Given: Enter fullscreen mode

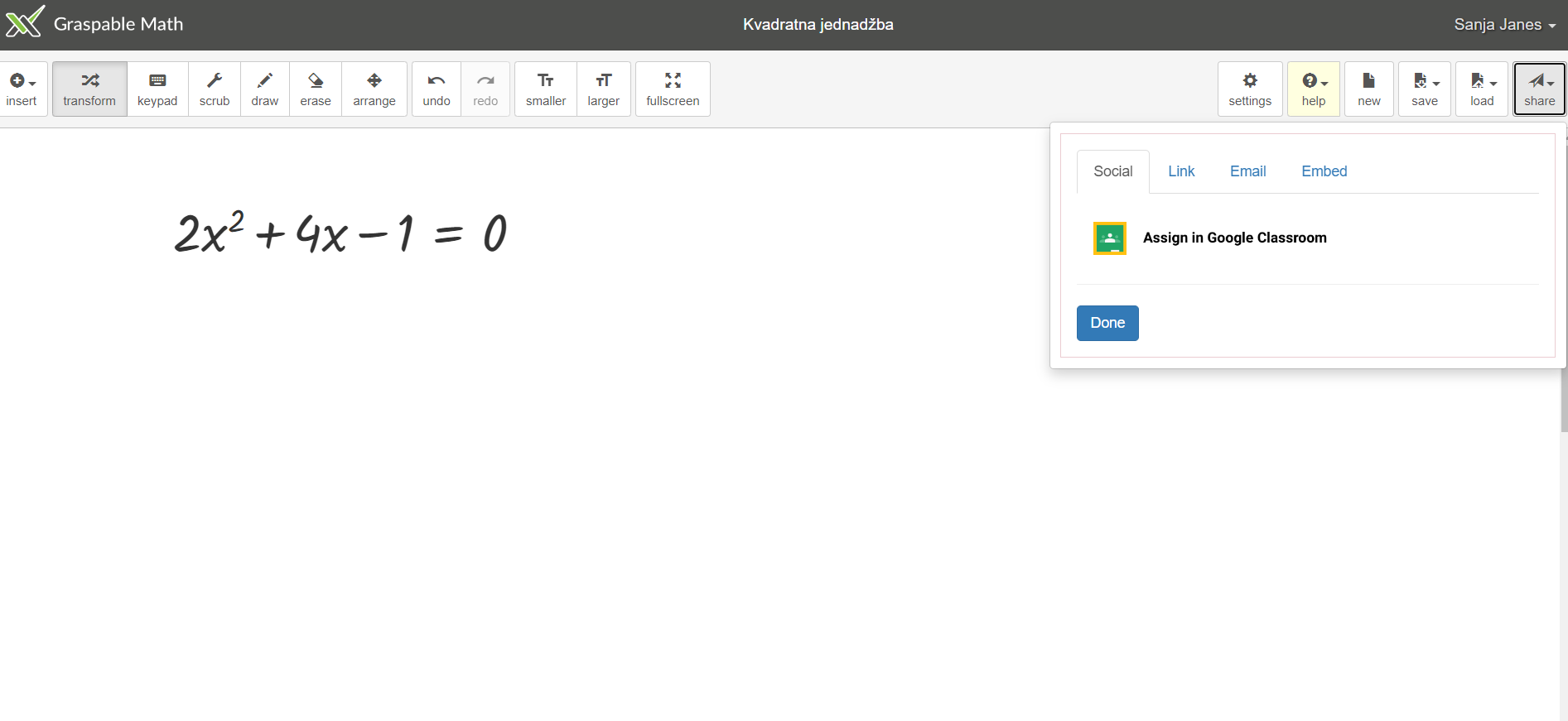Looking at the screenshot, I should point(673,89).
